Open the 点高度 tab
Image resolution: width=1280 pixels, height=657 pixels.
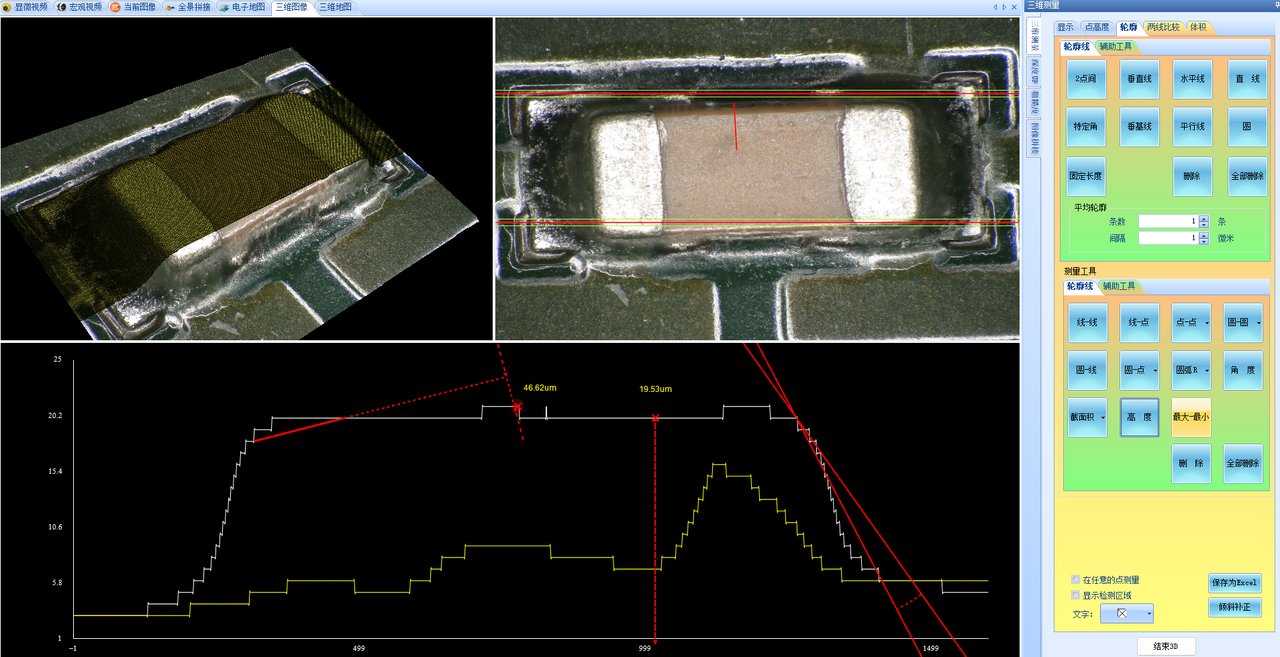[1097, 27]
